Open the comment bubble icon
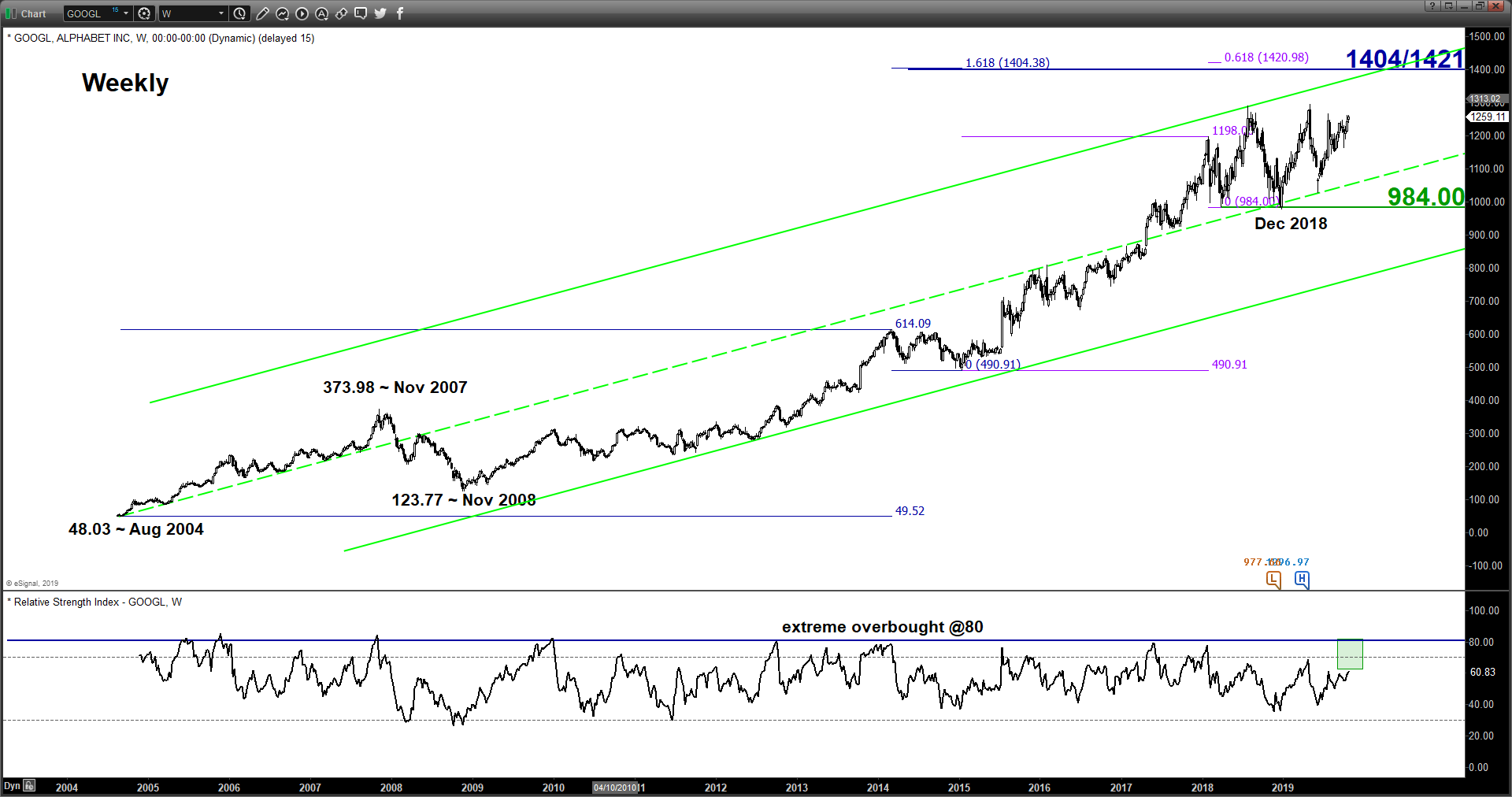The image size is (1512, 797). point(361,13)
